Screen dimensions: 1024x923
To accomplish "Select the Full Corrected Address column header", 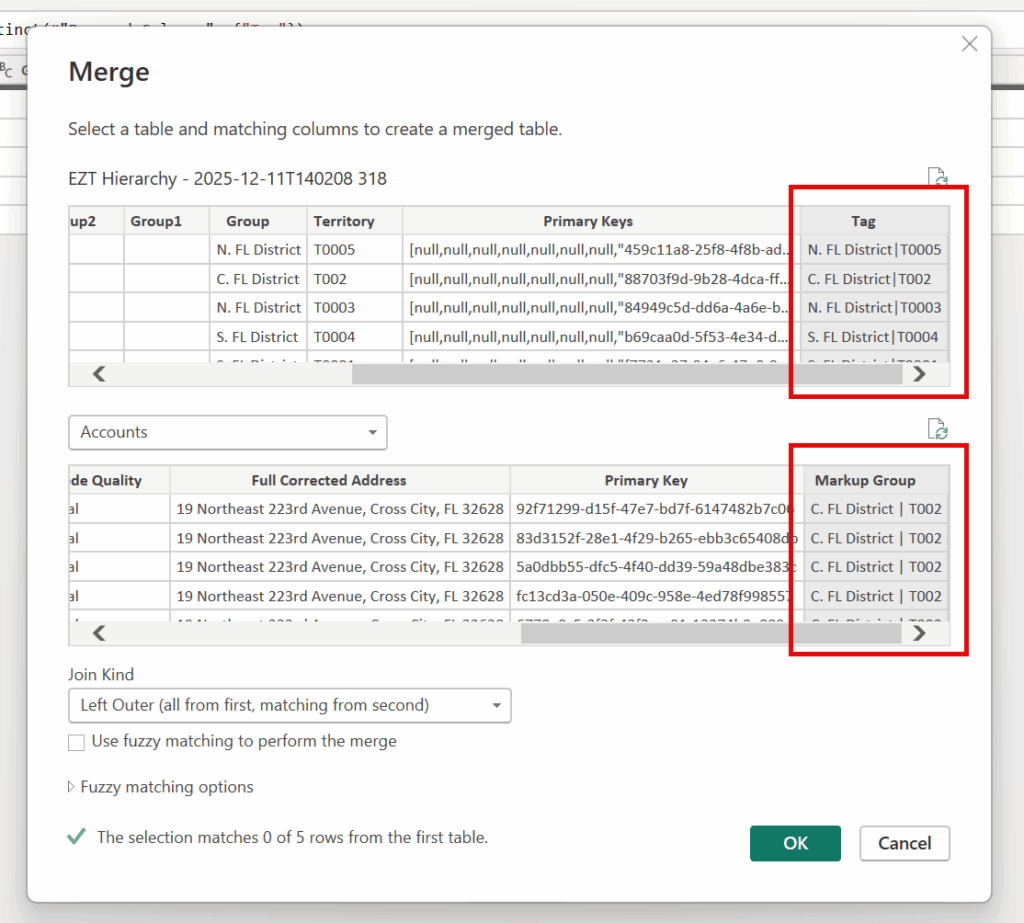I will 340,480.
